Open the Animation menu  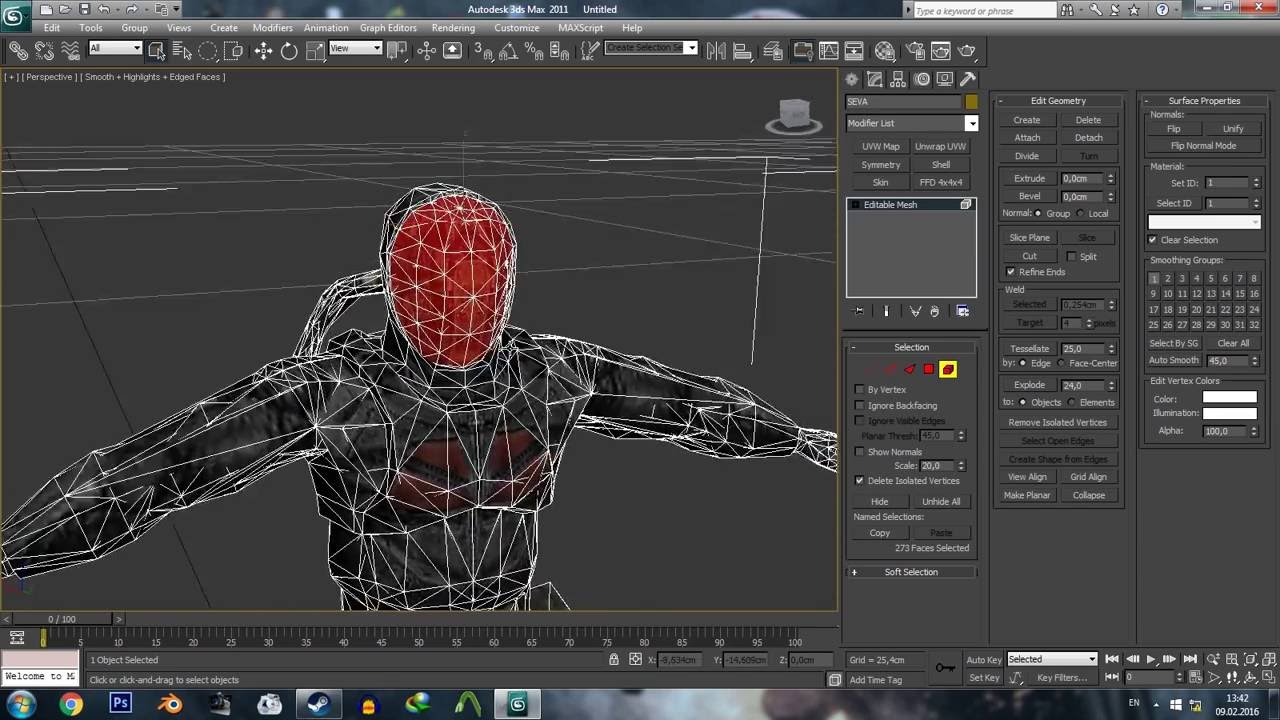[326, 28]
